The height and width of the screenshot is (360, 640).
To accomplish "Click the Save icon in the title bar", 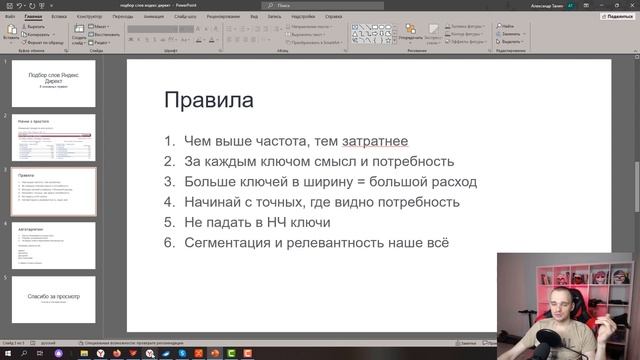I will (9, 6).
